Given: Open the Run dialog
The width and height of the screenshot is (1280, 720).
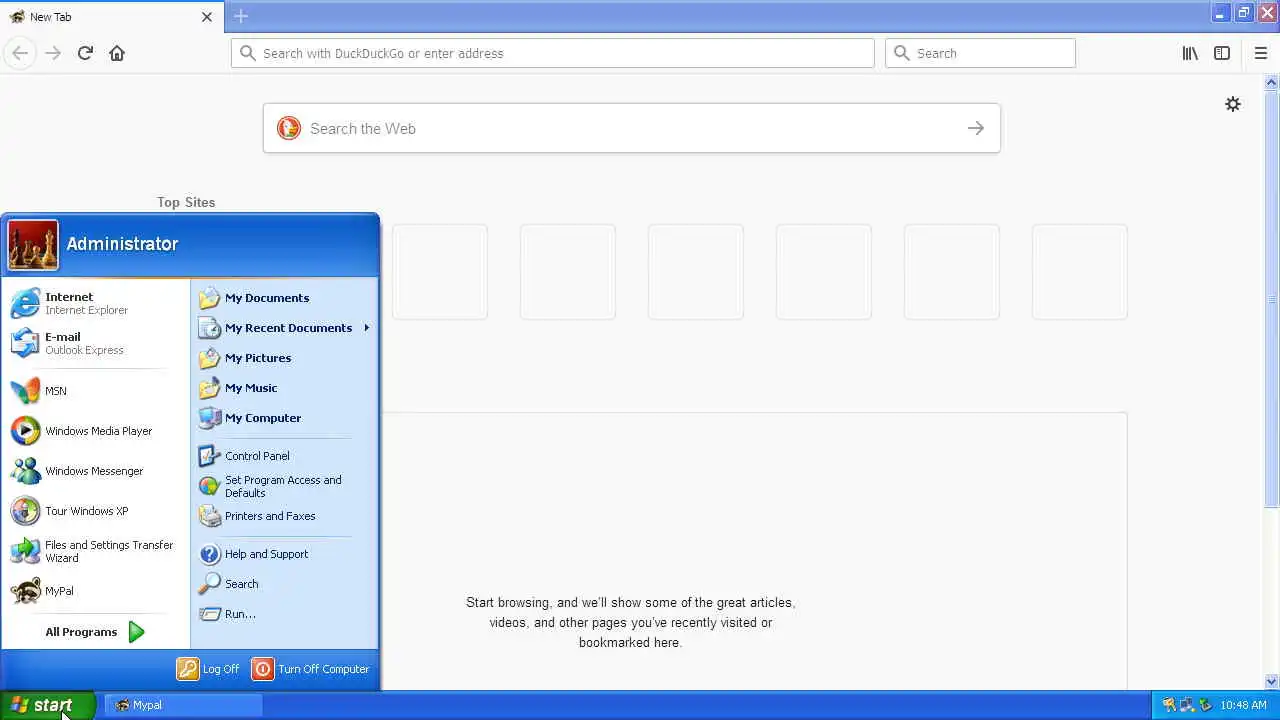Looking at the screenshot, I should click(283, 614).
